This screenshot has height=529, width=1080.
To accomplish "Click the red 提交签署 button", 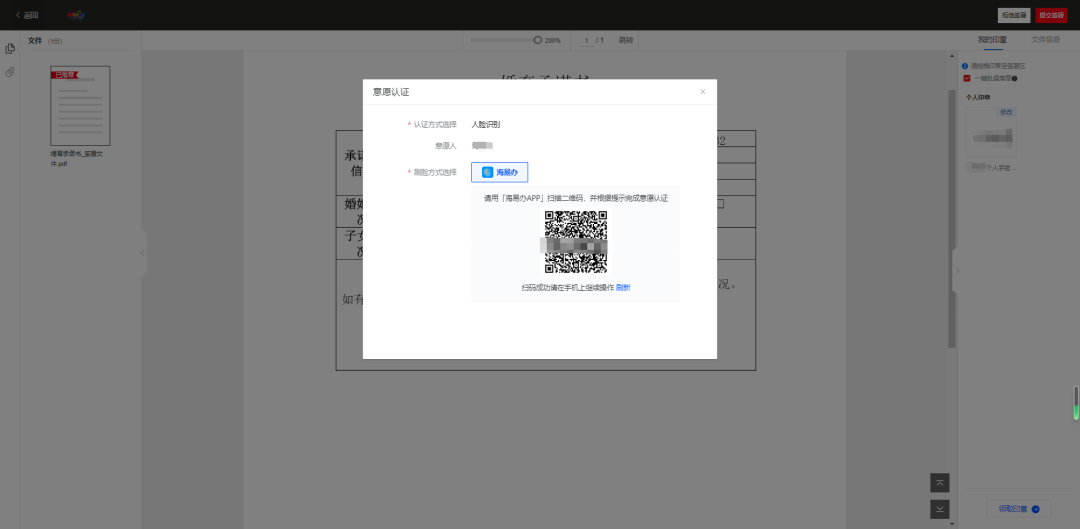I will pyautogui.click(x=1052, y=15).
